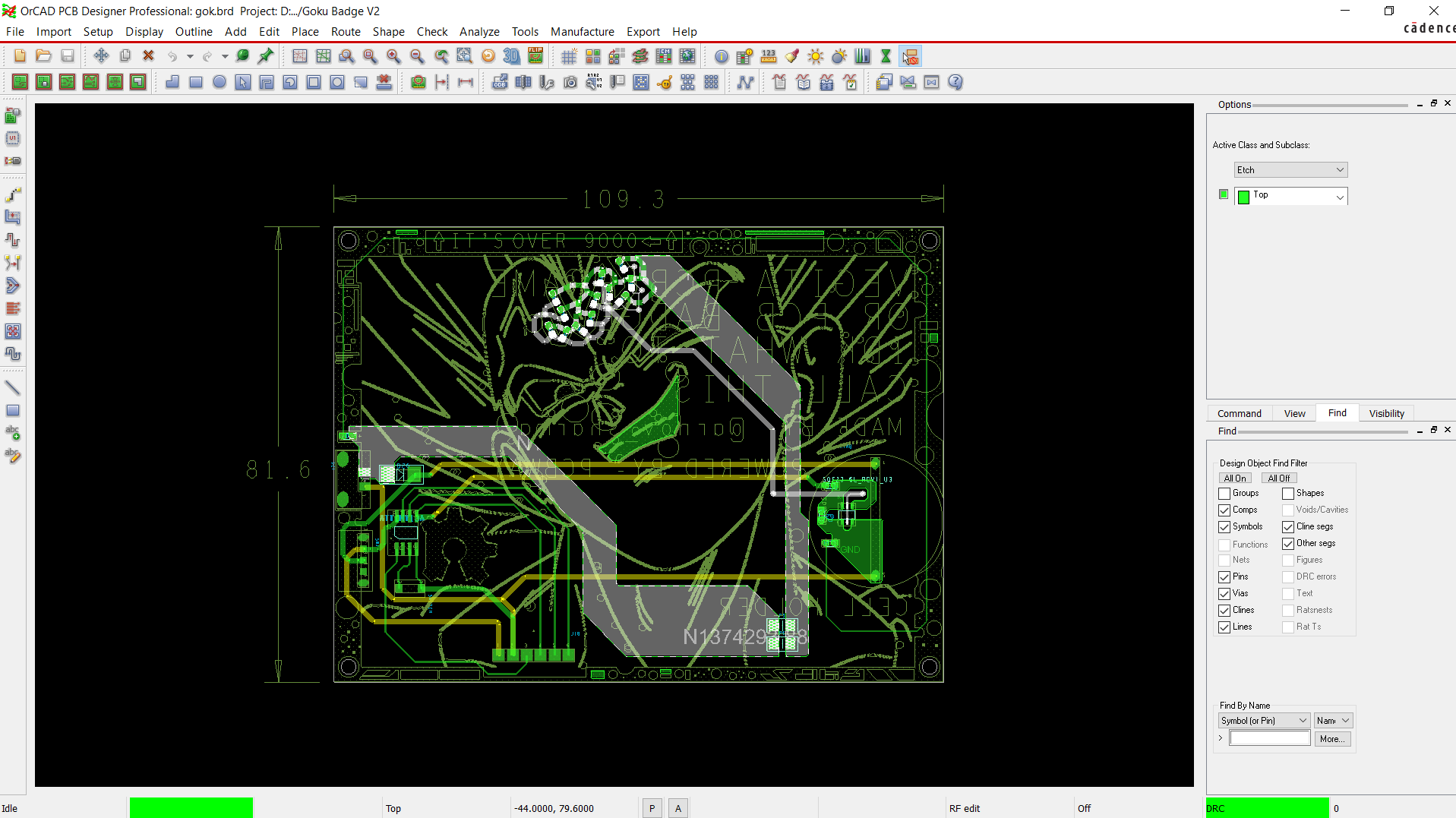Click the Shape Select arrow icon
This screenshot has height=818, width=1456.
(x=243, y=82)
